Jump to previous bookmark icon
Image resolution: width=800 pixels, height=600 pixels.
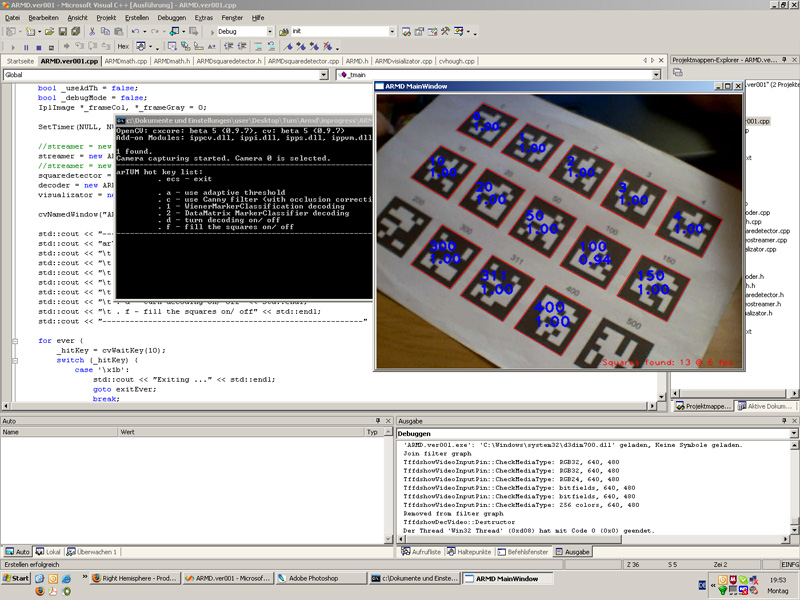pyautogui.click(x=314, y=46)
